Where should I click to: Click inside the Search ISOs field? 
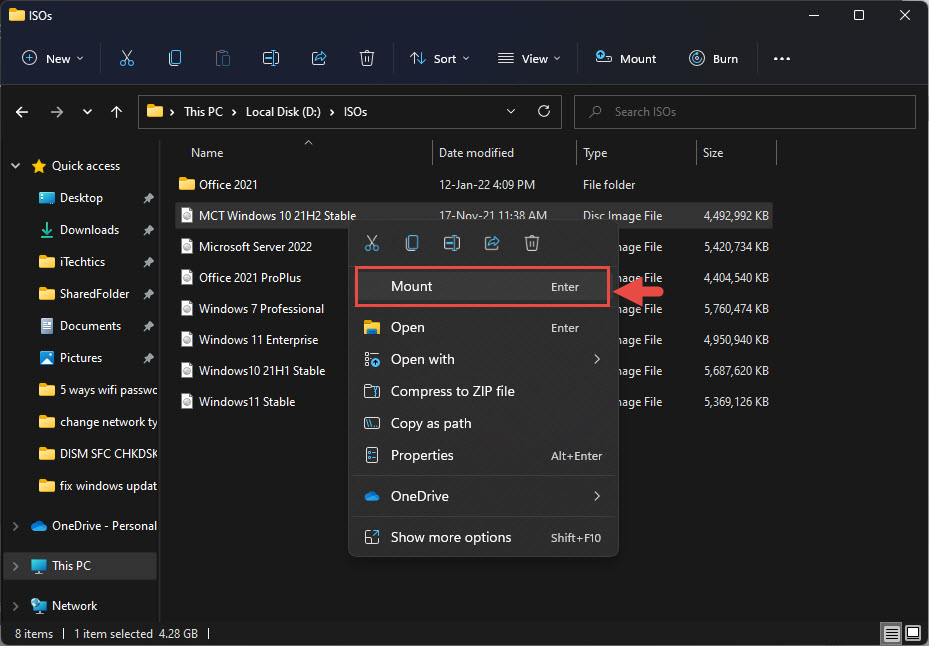(x=744, y=111)
